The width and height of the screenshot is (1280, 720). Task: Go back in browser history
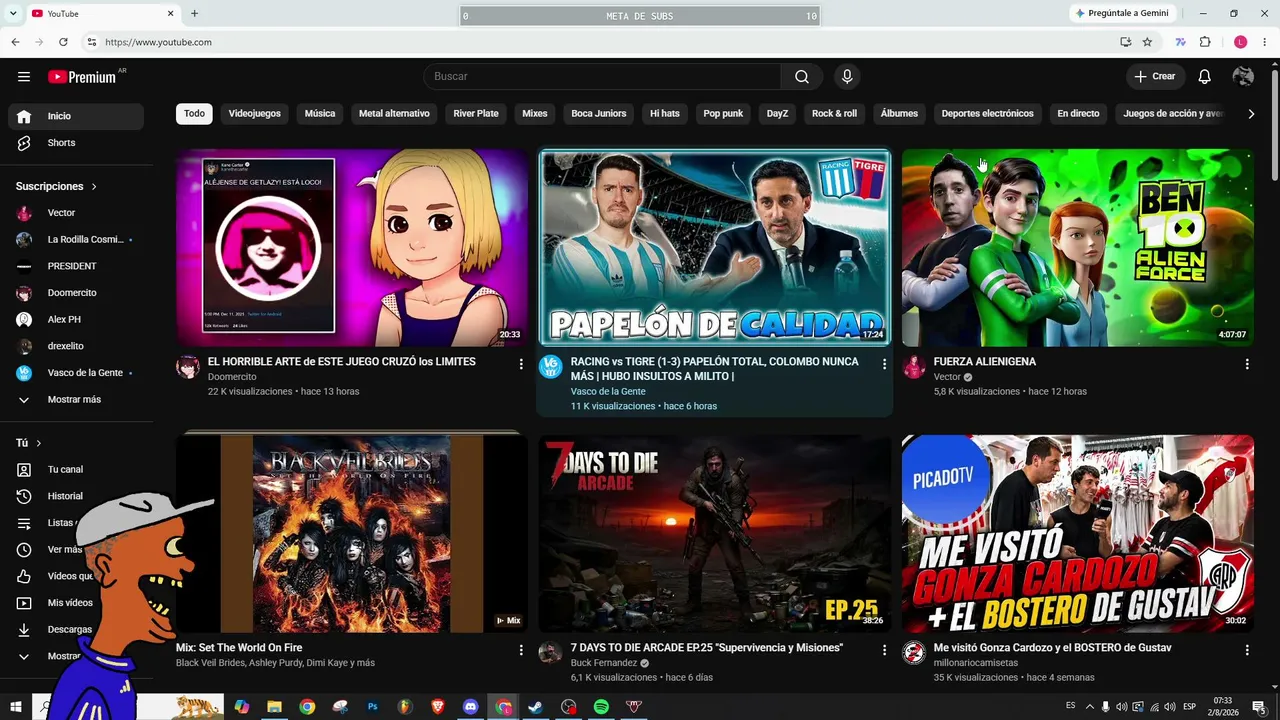15,42
